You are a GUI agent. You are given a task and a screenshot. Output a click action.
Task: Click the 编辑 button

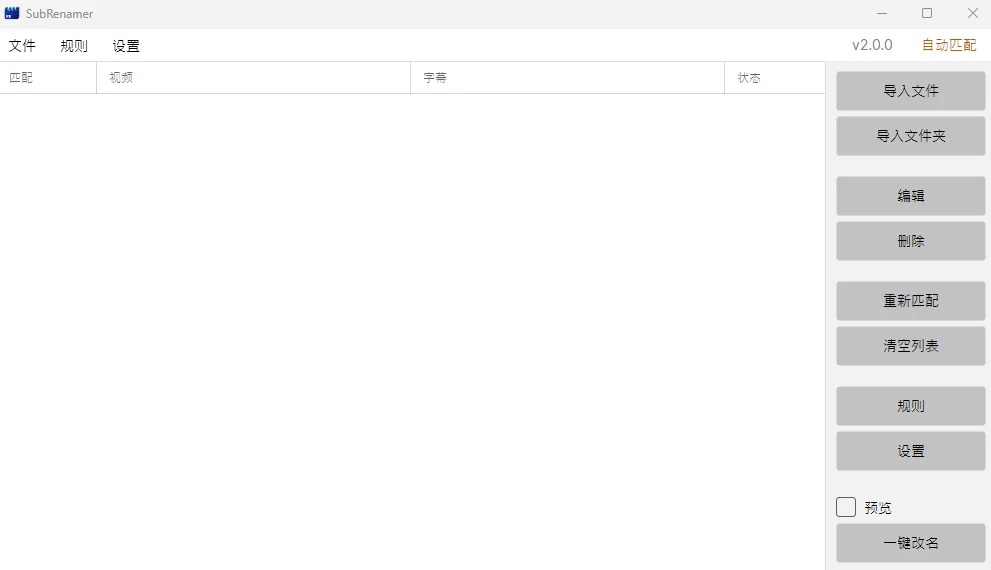click(910, 196)
